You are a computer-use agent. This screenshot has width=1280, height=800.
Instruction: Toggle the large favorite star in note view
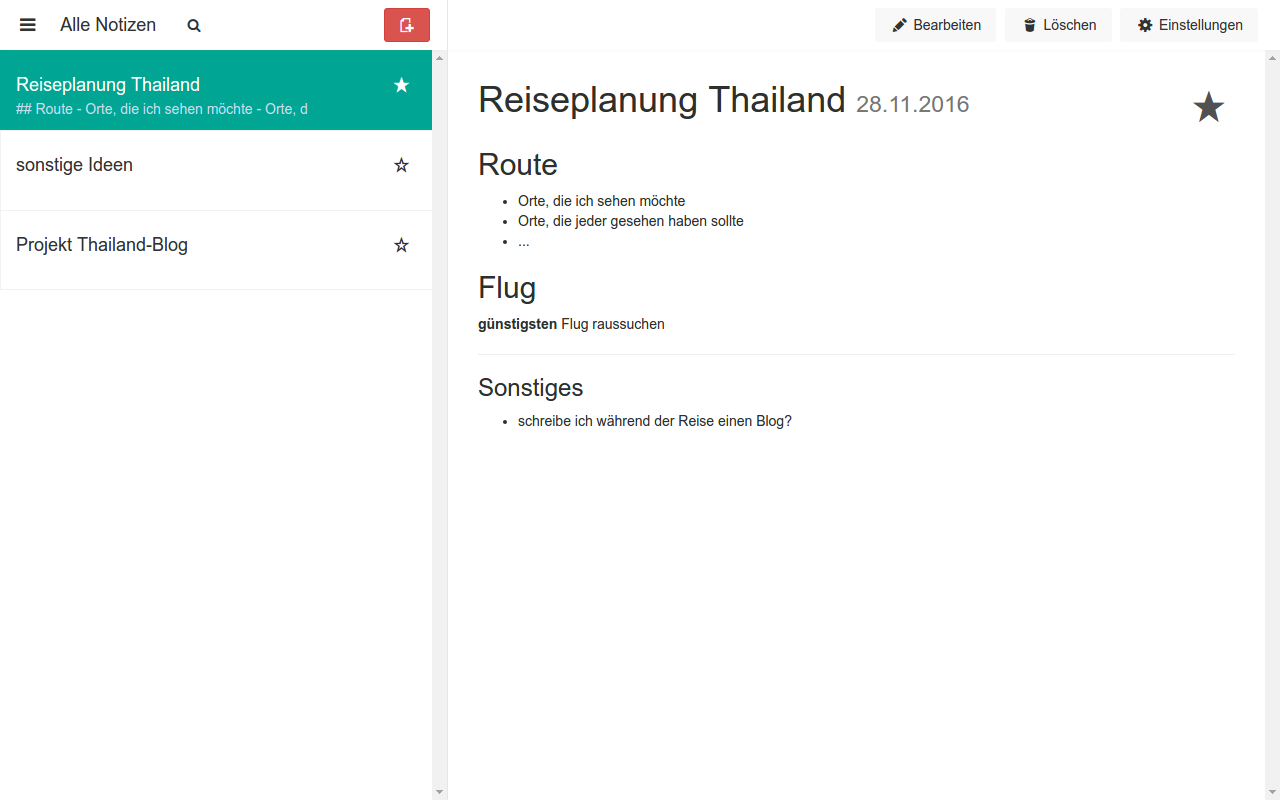tap(1209, 107)
